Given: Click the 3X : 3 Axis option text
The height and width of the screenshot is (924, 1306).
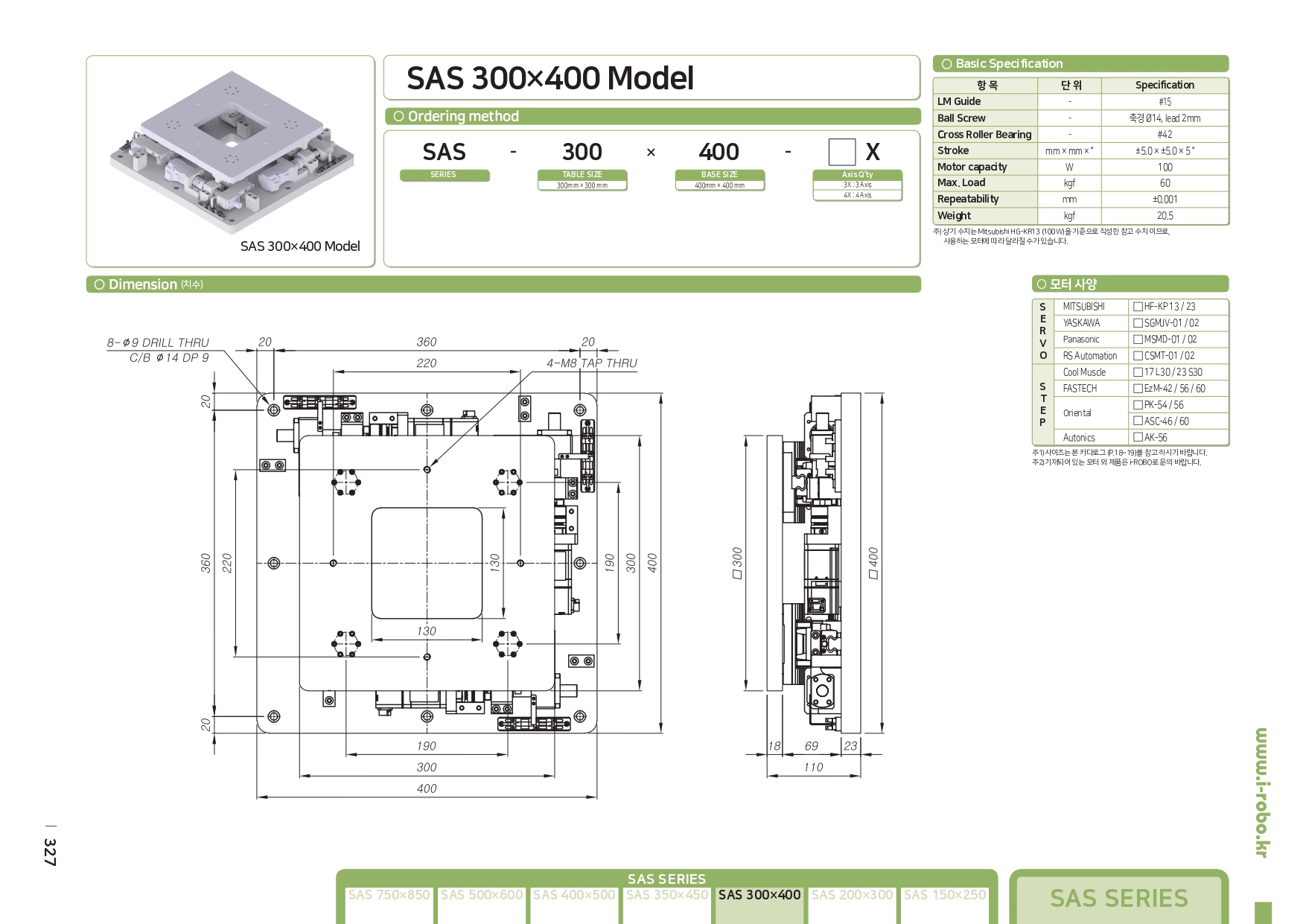Looking at the screenshot, I should [858, 185].
